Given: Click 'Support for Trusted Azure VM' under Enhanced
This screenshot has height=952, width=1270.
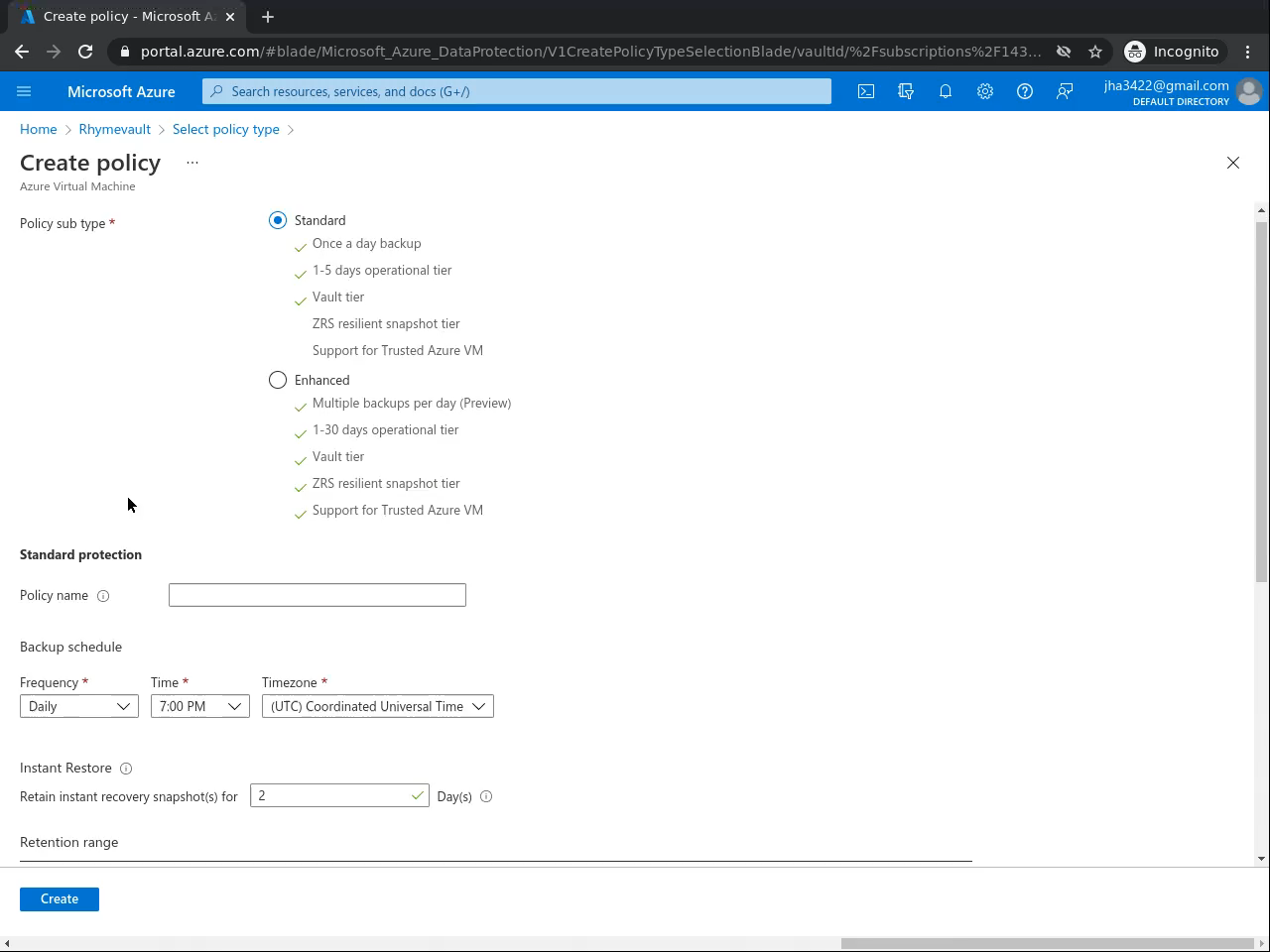Looking at the screenshot, I should click(x=398, y=511).
